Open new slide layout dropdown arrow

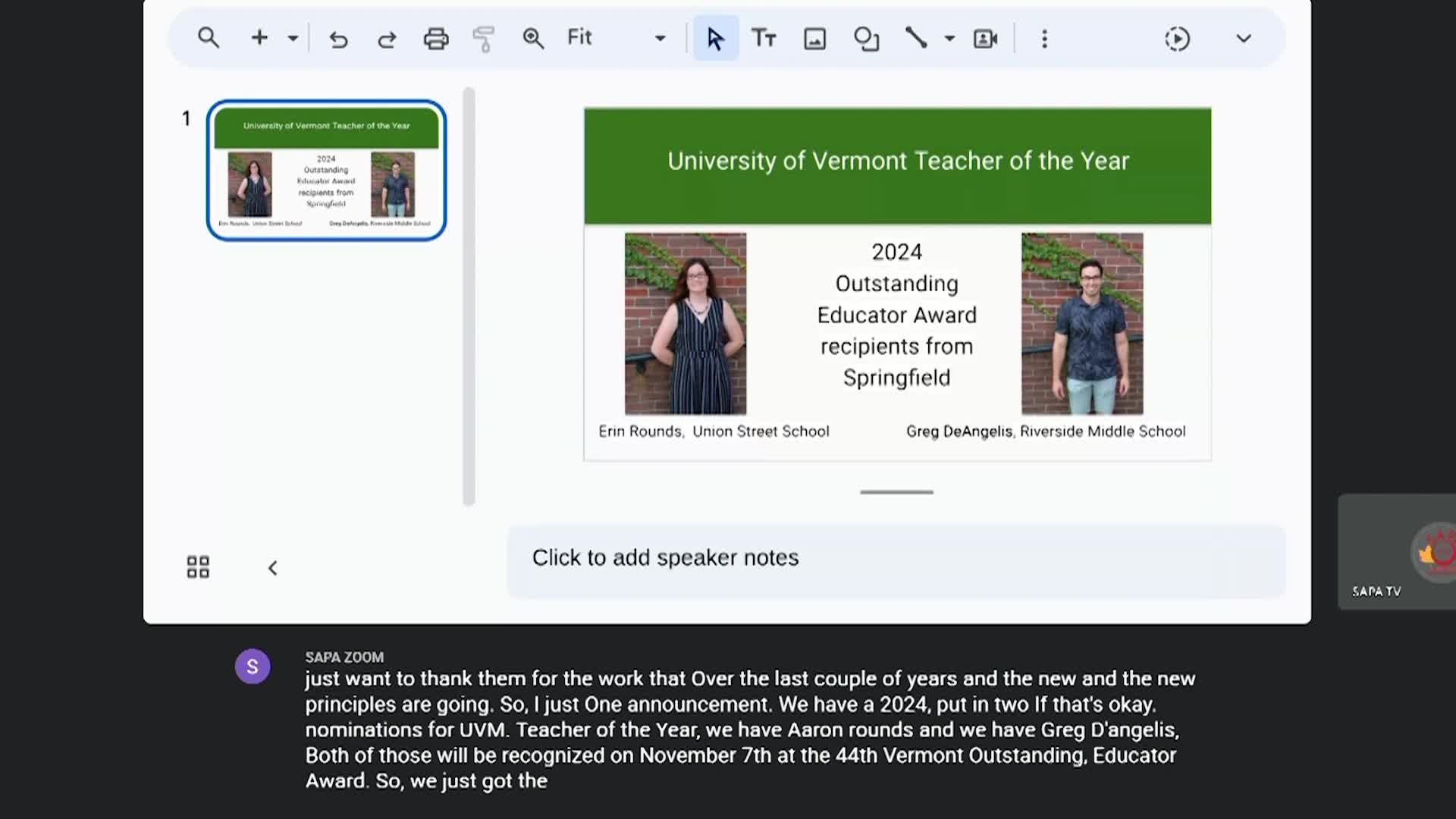tap(293, 38)
